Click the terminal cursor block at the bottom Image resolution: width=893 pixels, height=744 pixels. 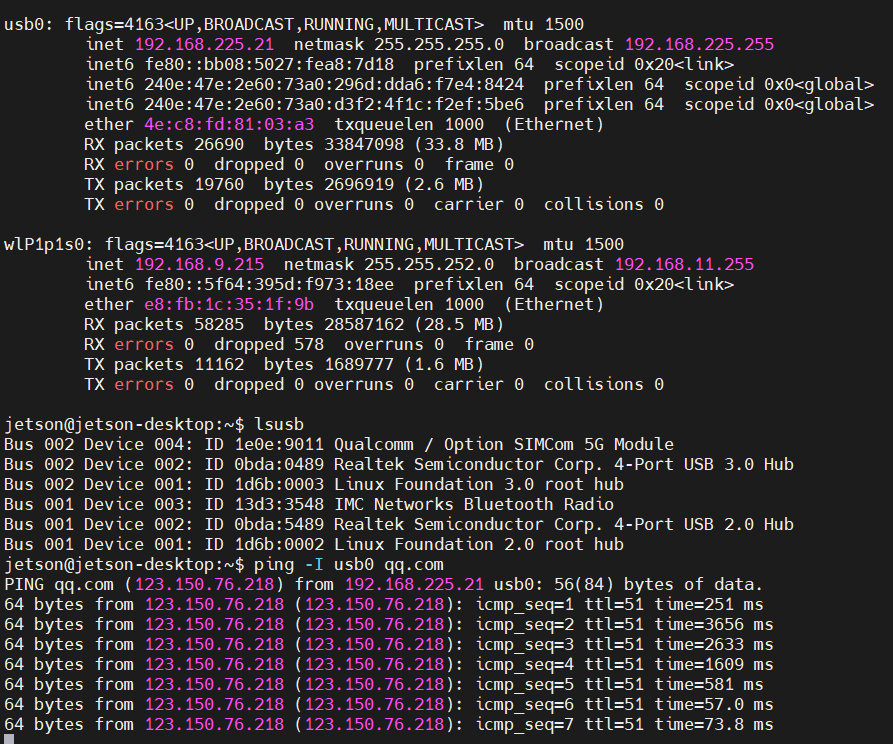9,739
